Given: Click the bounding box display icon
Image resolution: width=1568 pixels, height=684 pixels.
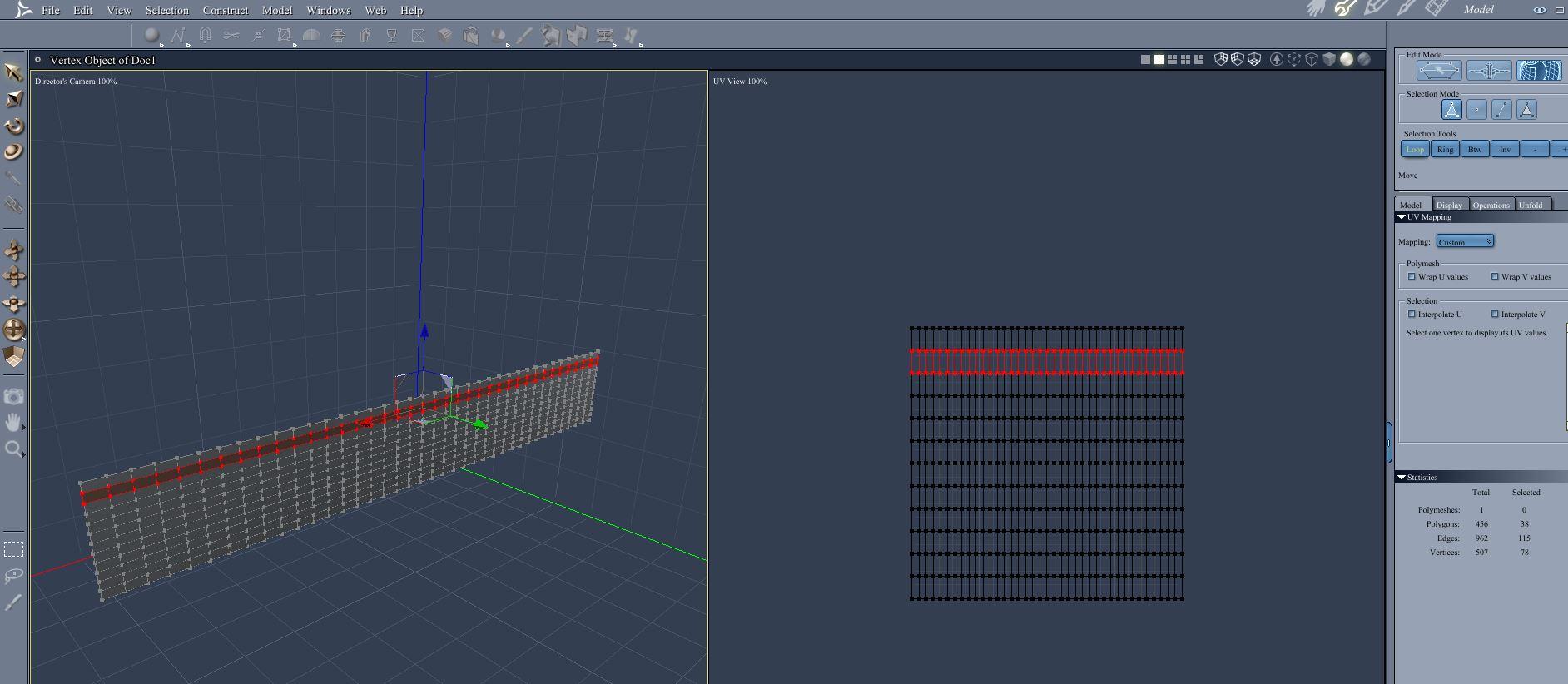Looking at the screenshot, I should 1294,60.
